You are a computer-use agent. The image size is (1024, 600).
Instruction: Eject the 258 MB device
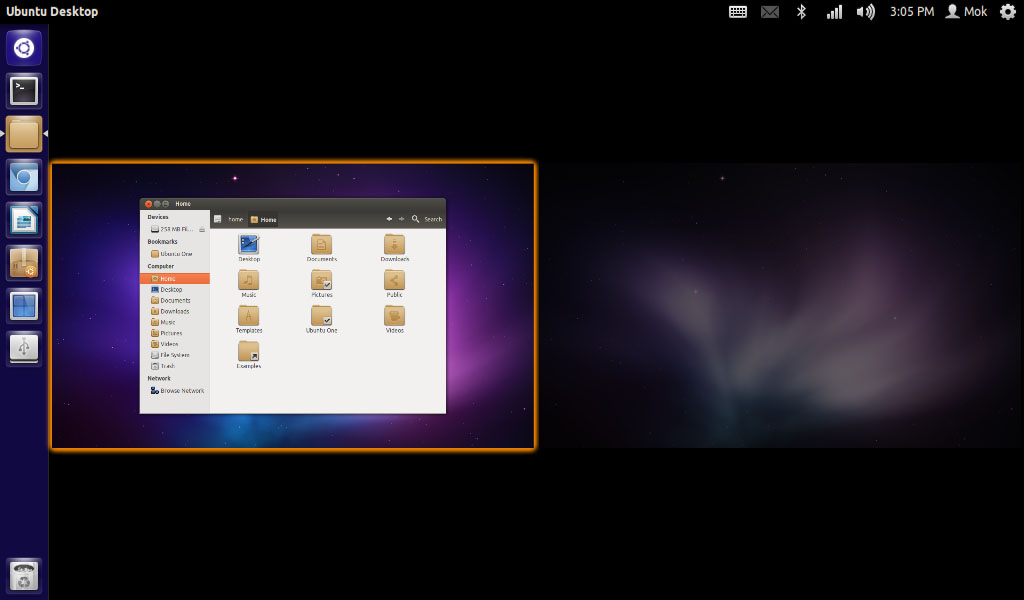(202, 229)
